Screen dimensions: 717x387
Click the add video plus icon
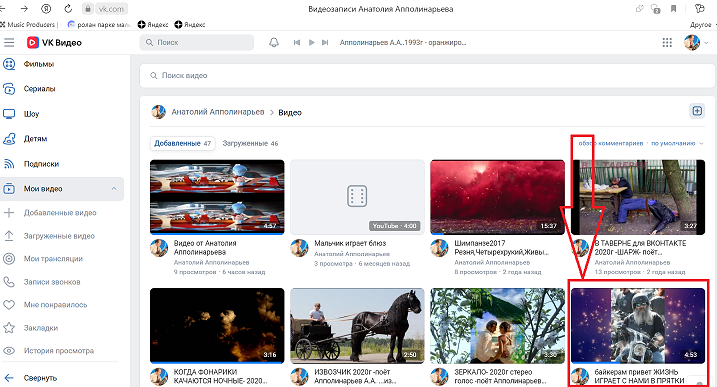(x=697, y=111)
